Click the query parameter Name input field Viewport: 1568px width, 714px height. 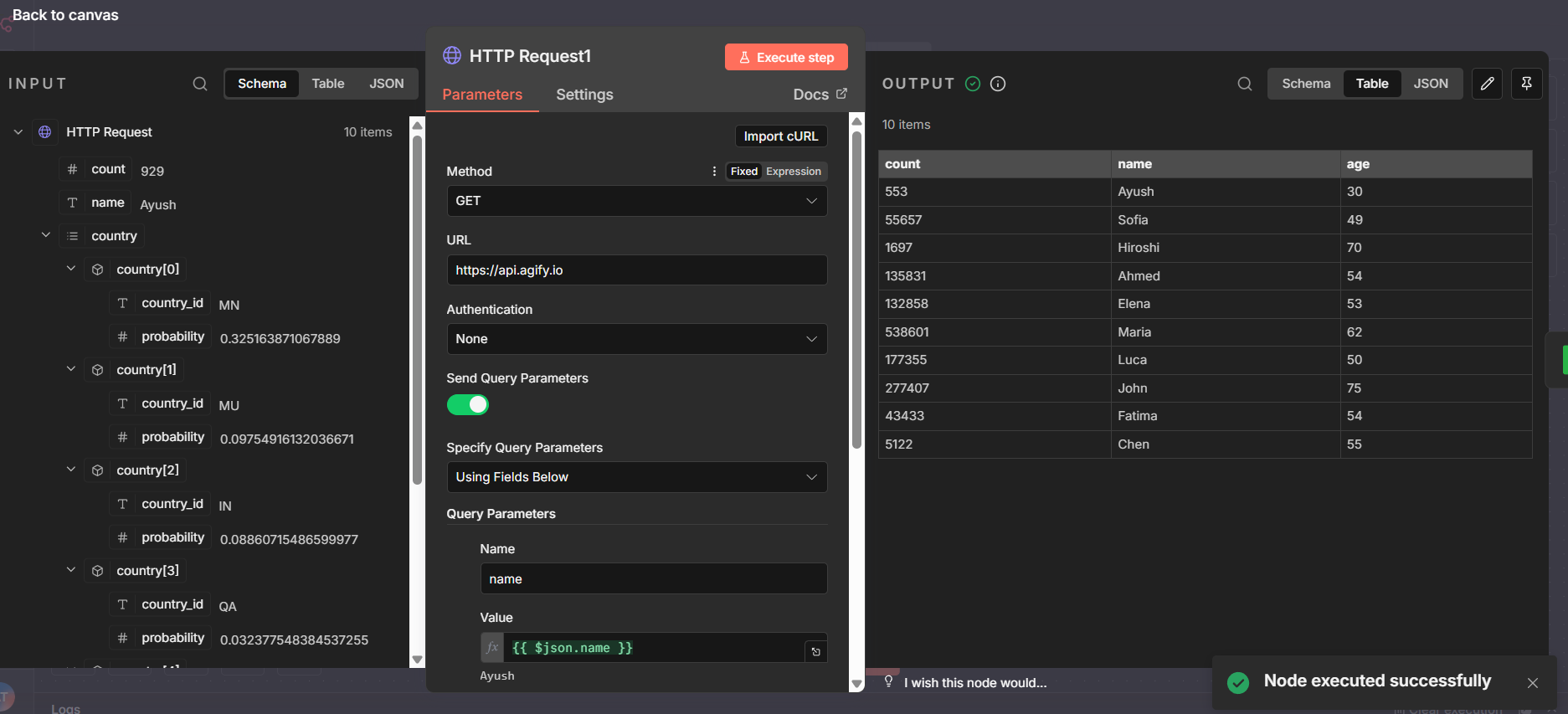[x=654, y=579]
